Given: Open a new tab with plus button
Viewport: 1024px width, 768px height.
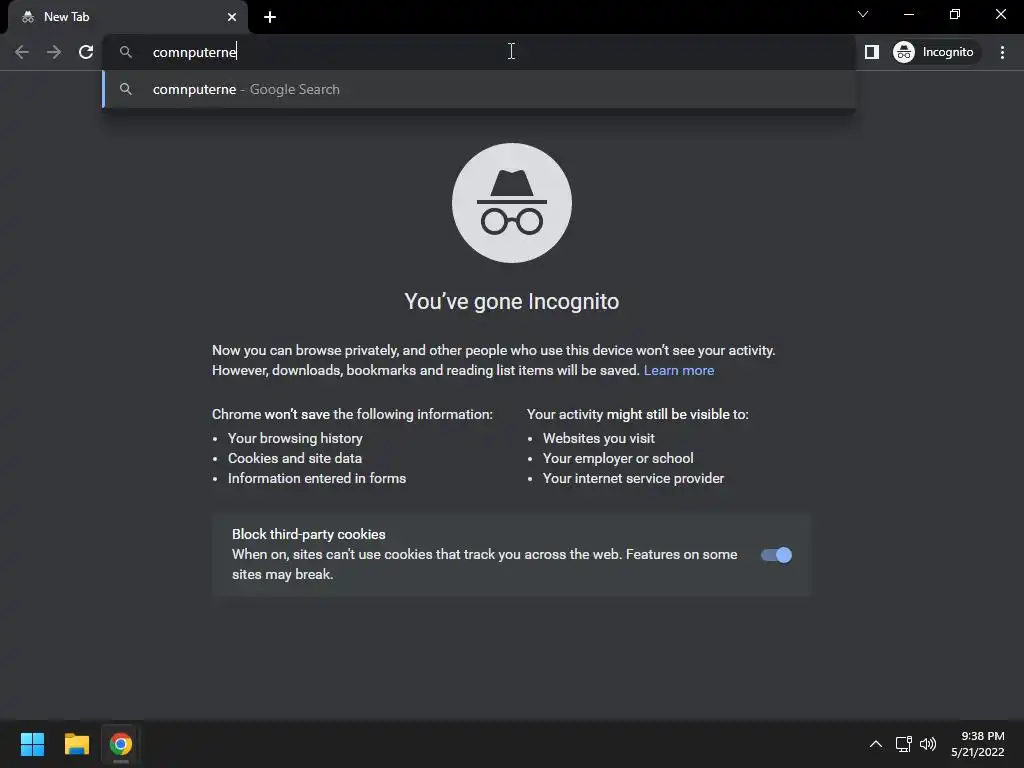Looking at the screenshot, I should [x=270, y=17].
